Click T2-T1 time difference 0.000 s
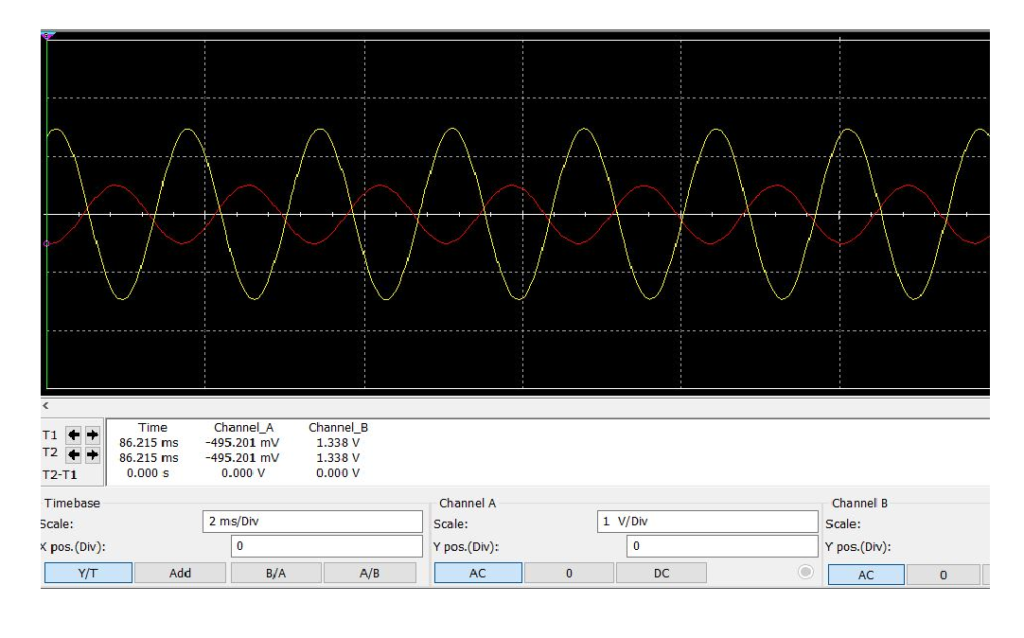 148,472
